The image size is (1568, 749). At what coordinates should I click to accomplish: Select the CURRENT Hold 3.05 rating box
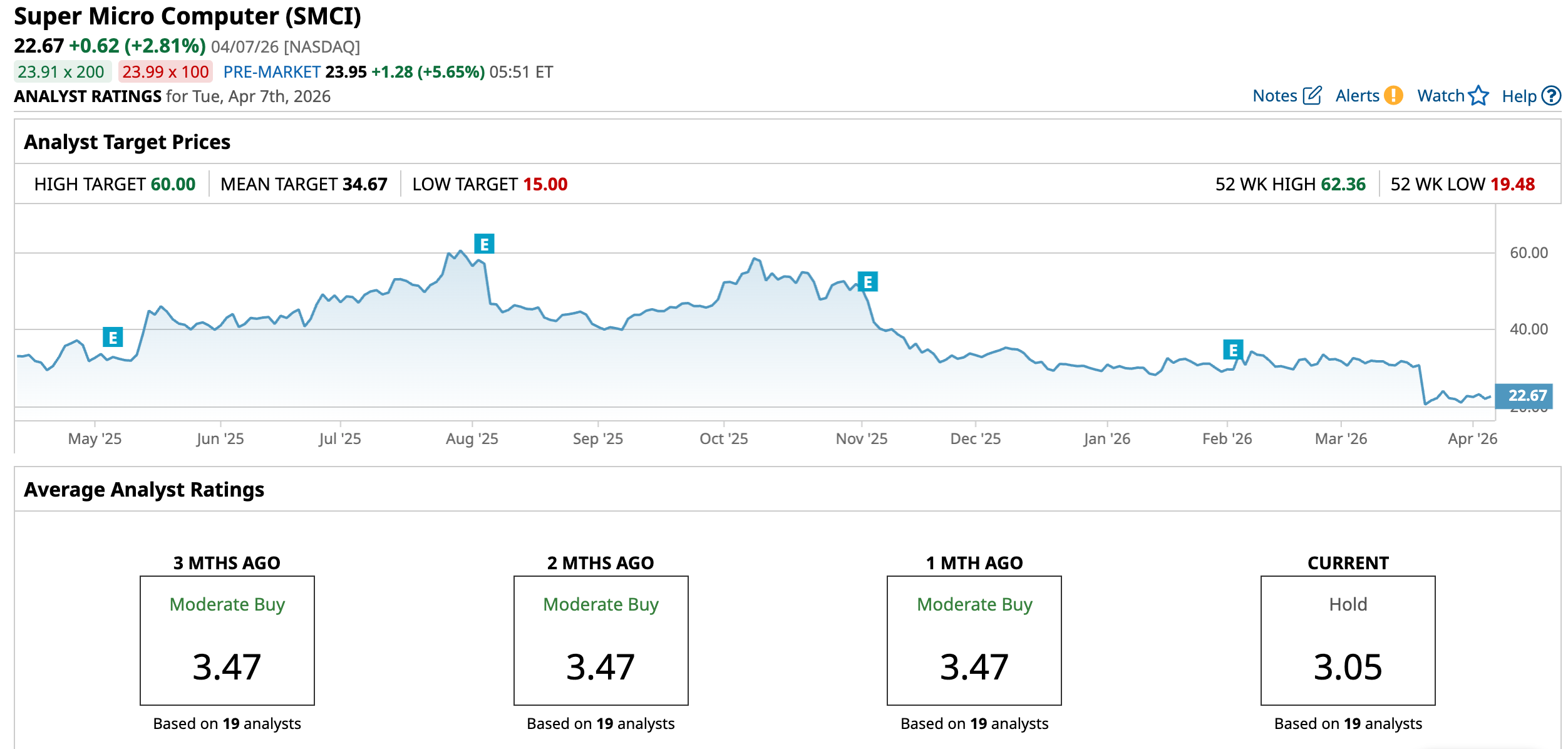pyautogui.click(x=1348, y=640)
